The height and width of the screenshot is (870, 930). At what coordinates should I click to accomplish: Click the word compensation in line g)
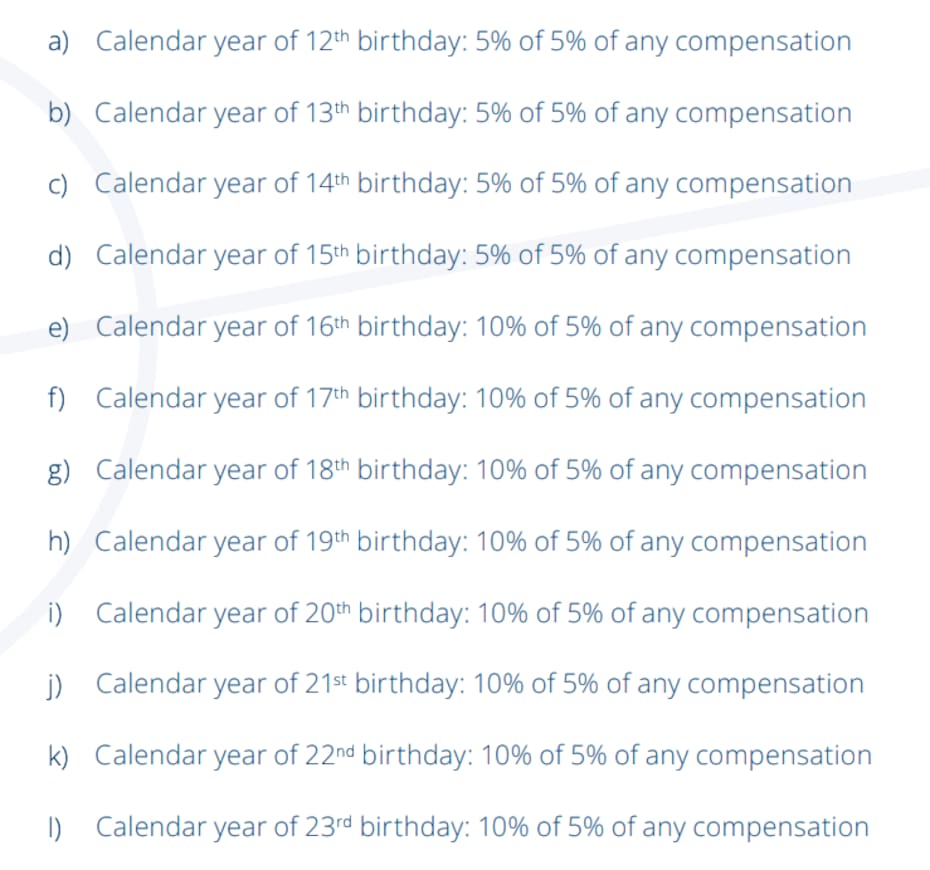778,471
